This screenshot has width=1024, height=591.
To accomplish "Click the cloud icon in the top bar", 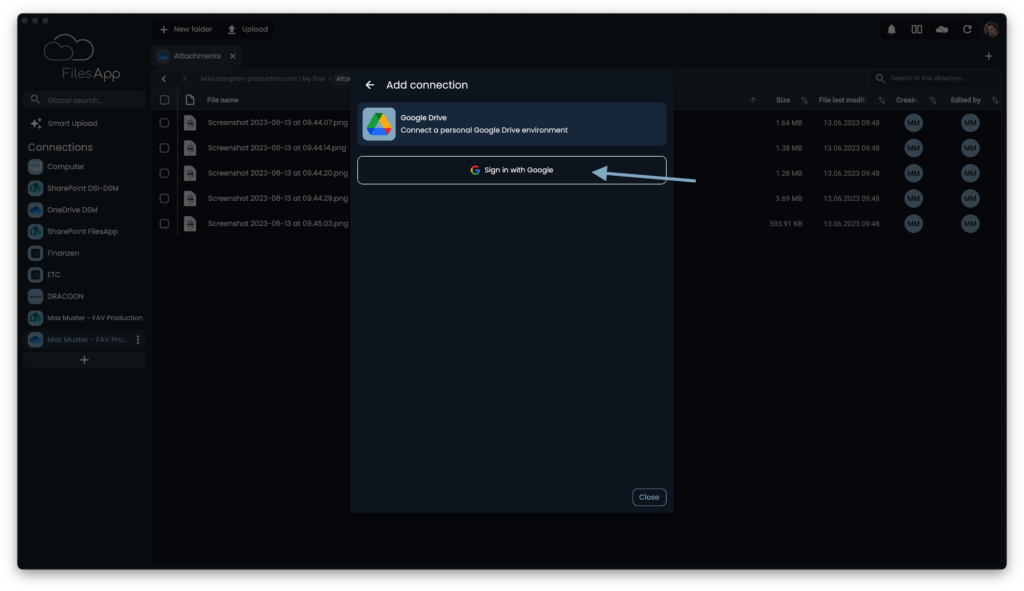I will [x=942, y=29].
